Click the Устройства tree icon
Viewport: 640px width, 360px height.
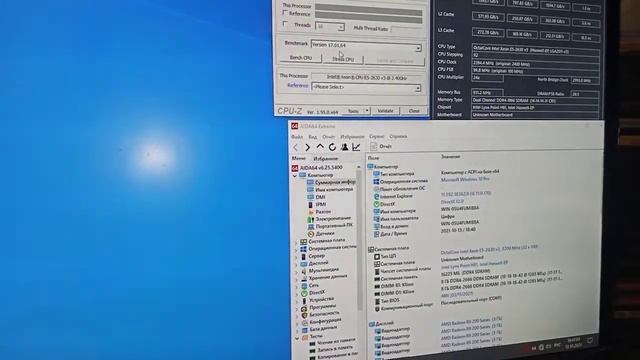[x=304, y=300]
